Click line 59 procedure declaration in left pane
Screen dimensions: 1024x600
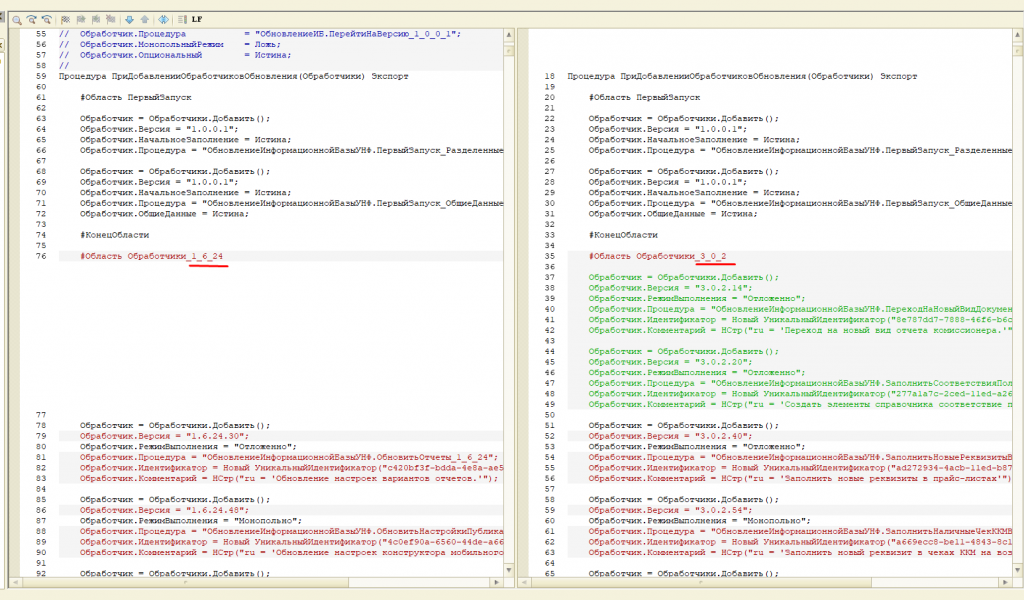point(233,76)
